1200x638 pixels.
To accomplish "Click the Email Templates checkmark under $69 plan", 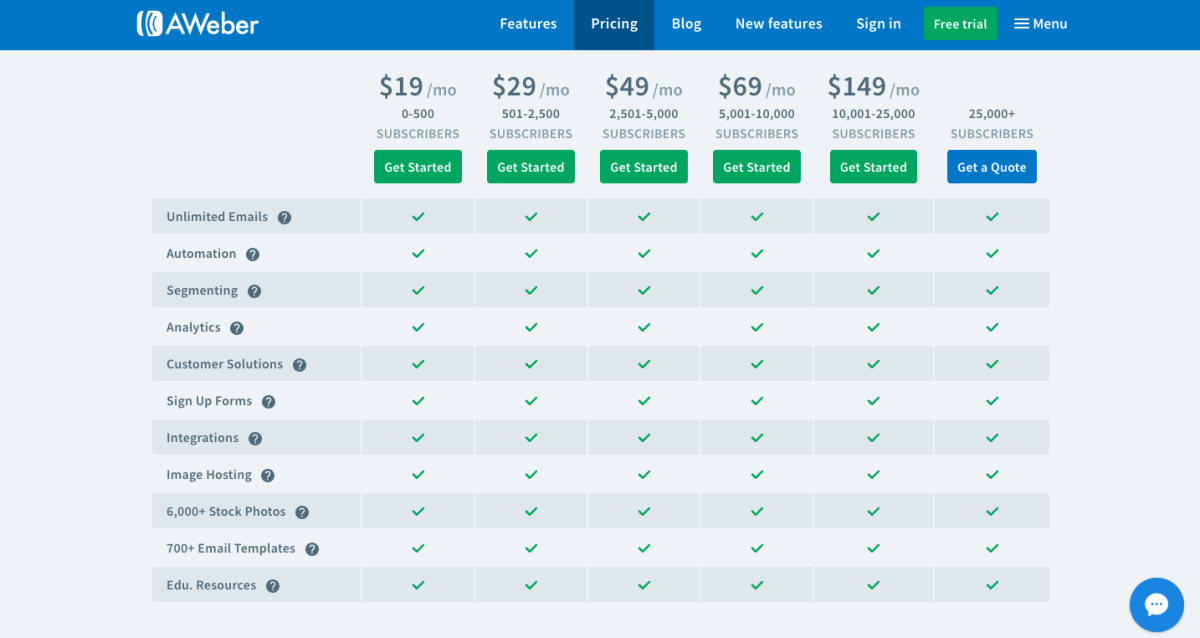I will (x=757, y=549).
